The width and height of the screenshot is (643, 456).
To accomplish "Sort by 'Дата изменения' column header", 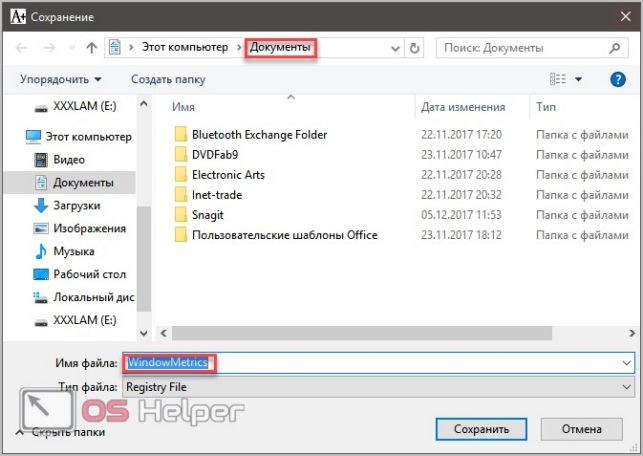I will [463, 107].
